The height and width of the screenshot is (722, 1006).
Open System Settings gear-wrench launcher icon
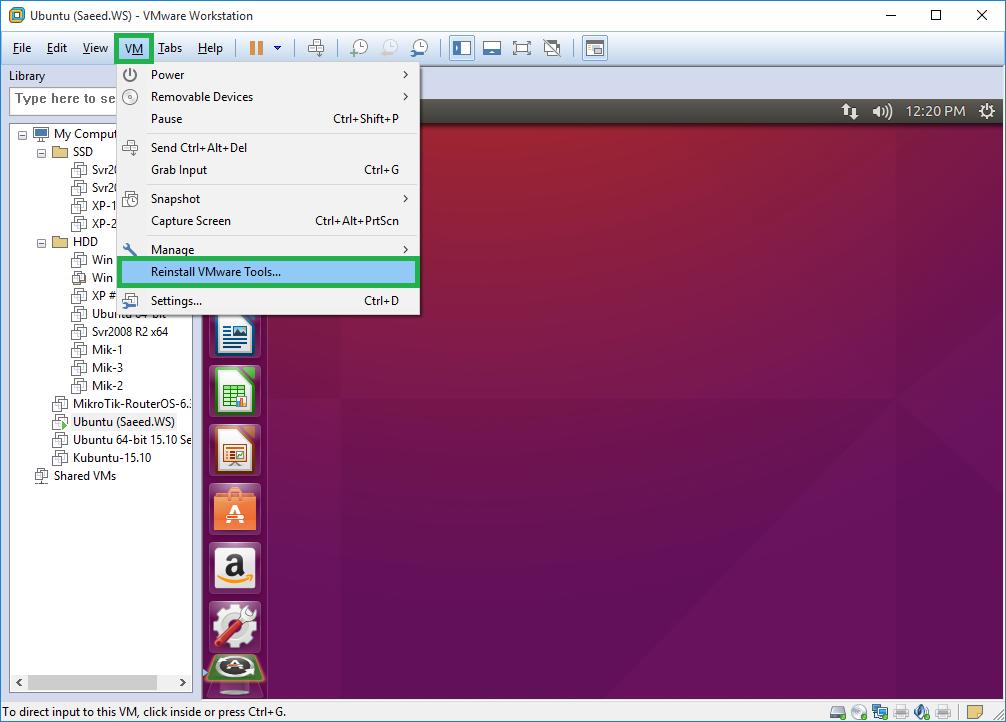(235, 626)
